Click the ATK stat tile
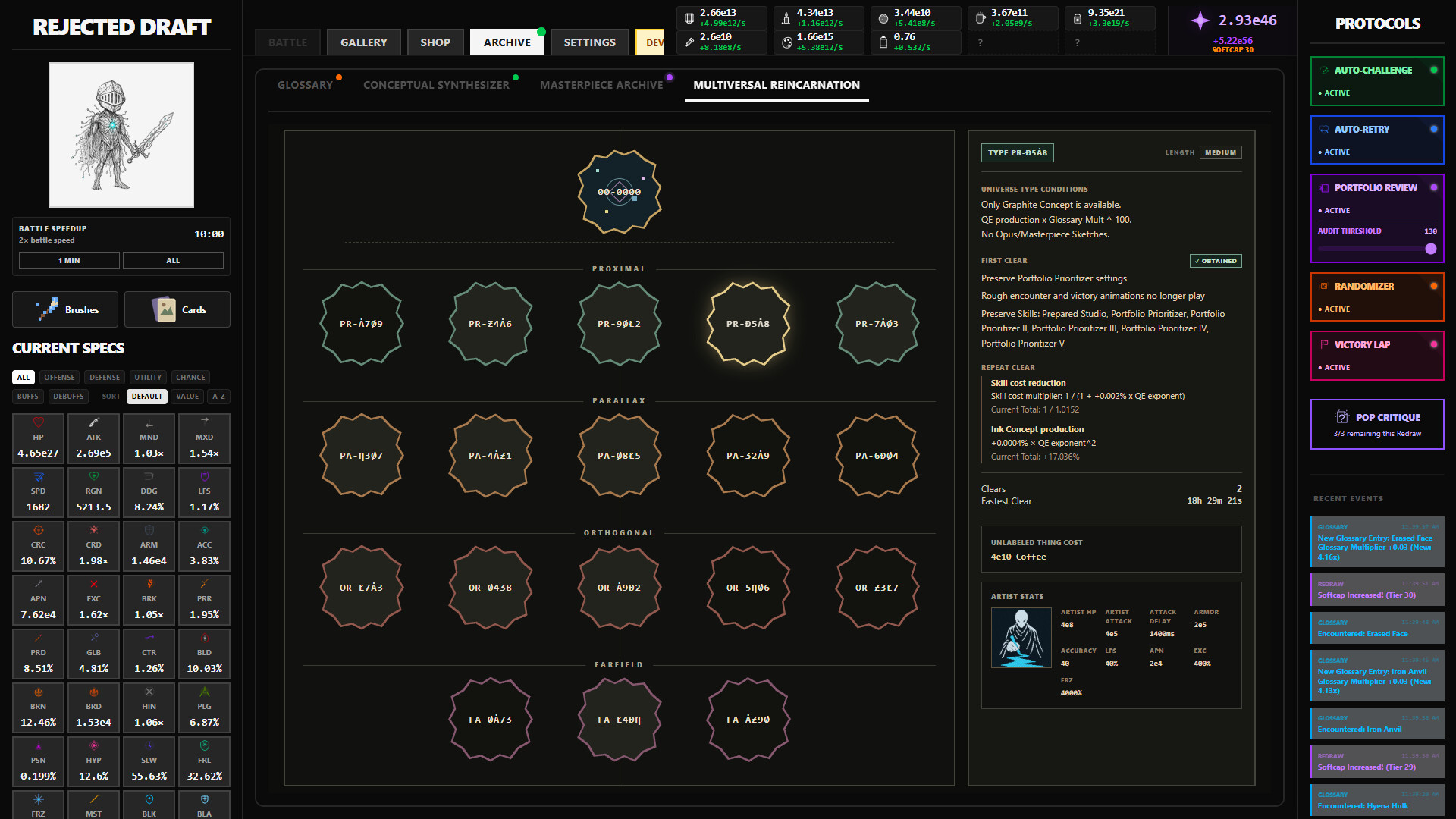Image resolution: width=1456 pixels, height=819 pixels. tap(93, 438)
